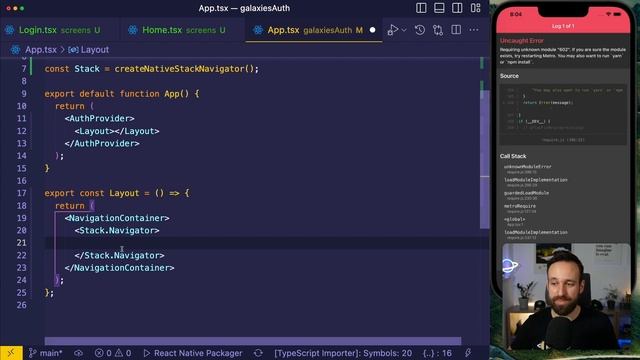Viewport: 640px width, 360px height.
Task: Click the packager refresh icon
Action: click(x=258, y=353)
